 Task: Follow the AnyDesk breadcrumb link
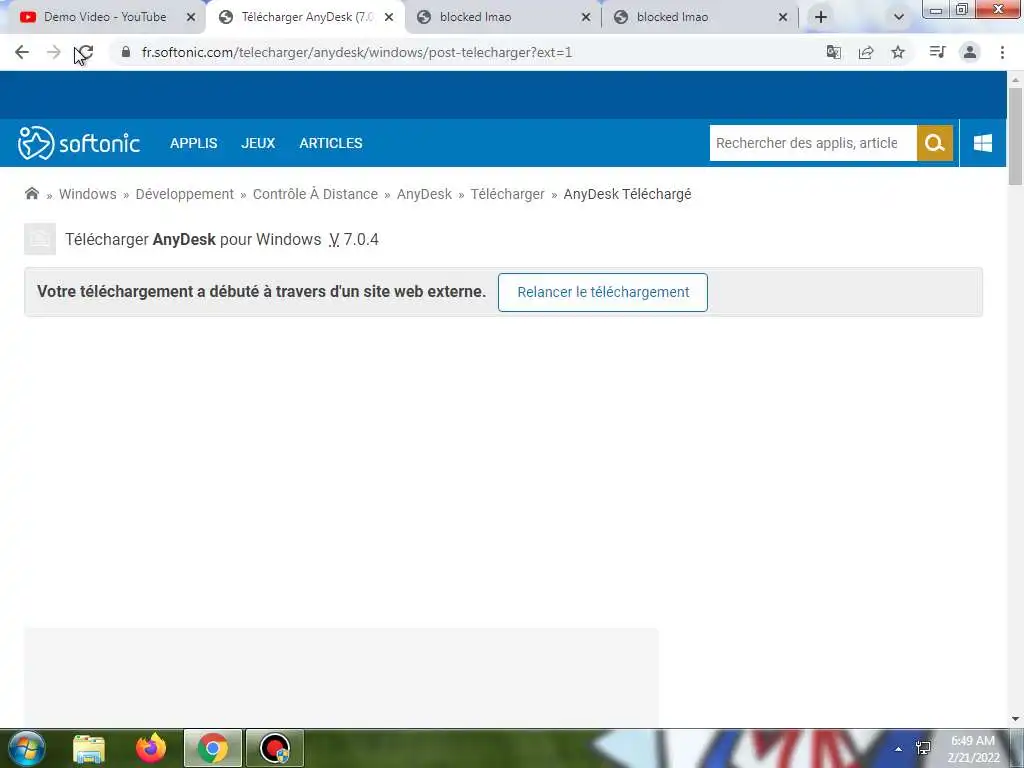424,194
